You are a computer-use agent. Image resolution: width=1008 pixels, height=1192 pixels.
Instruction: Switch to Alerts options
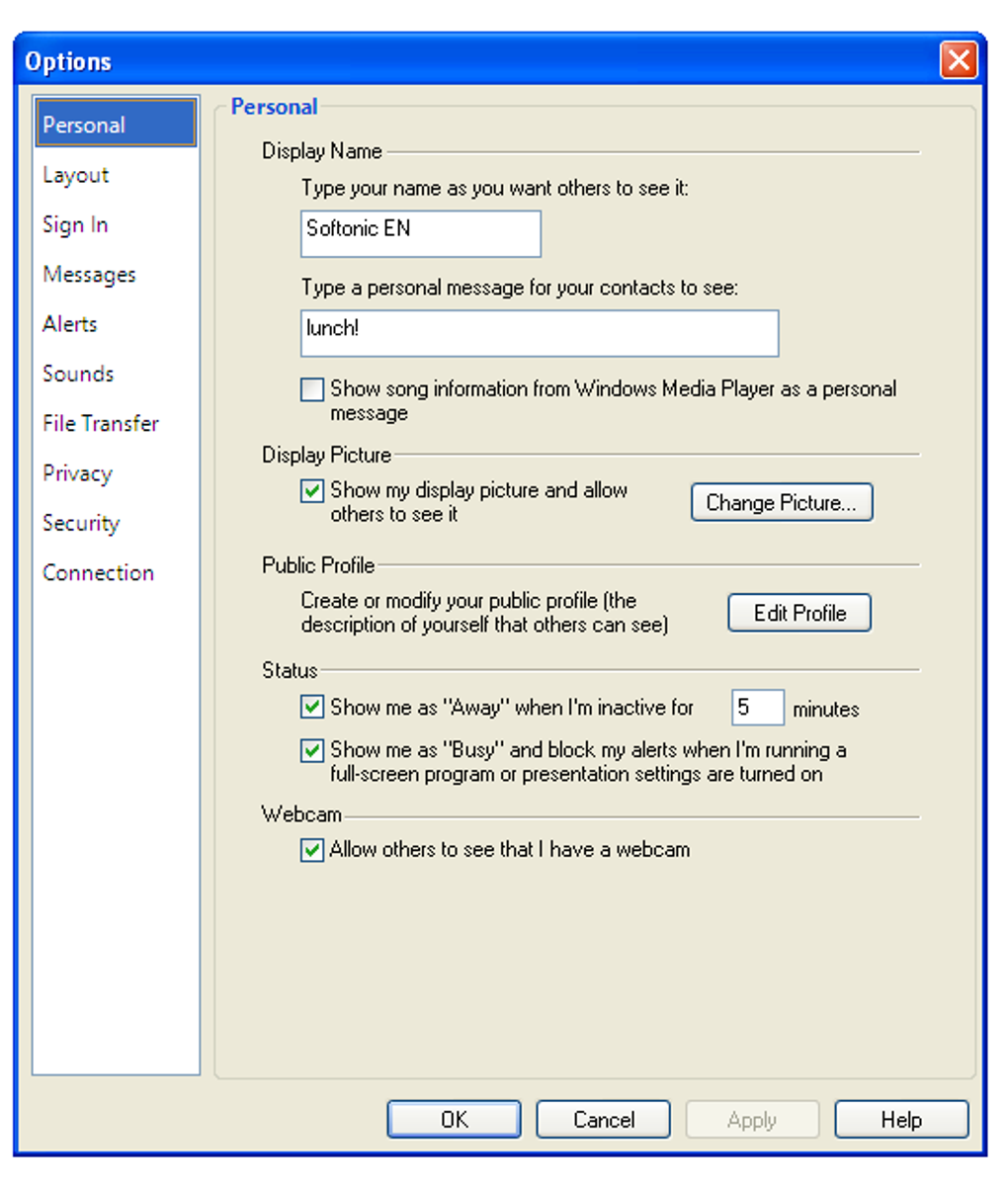[69, 324]
